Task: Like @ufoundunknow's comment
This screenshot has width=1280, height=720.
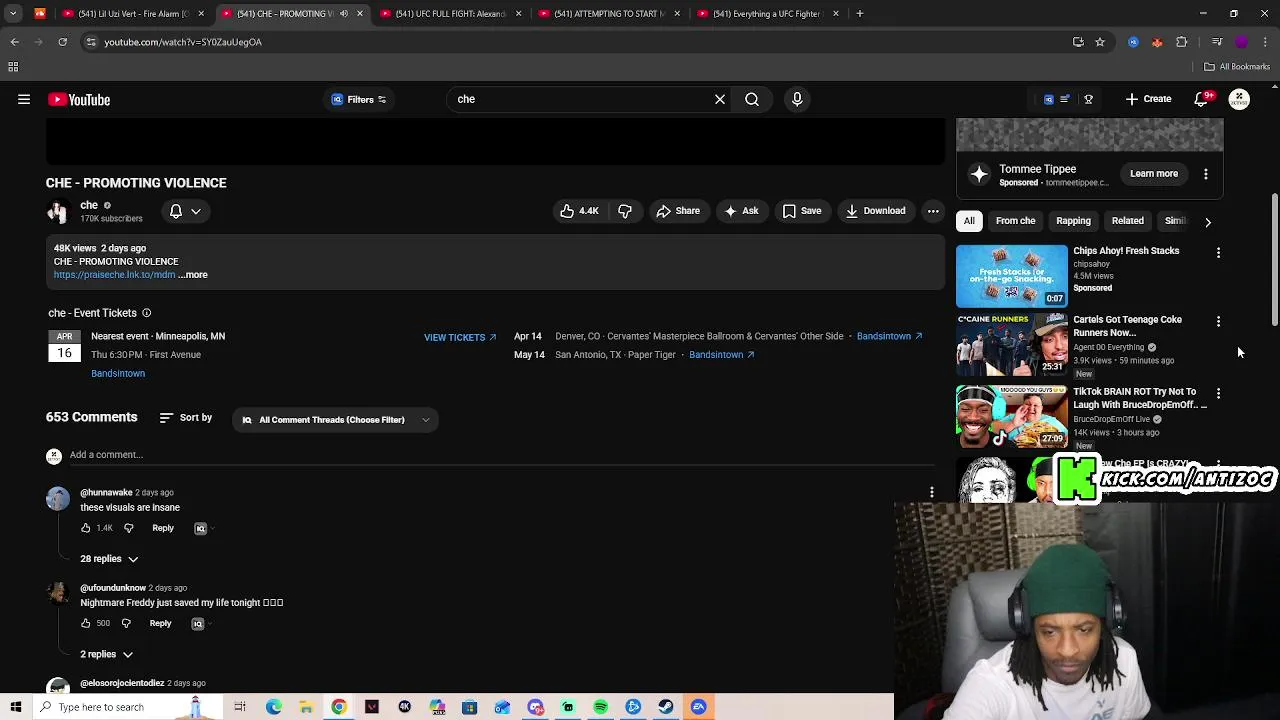Action: 86,623
